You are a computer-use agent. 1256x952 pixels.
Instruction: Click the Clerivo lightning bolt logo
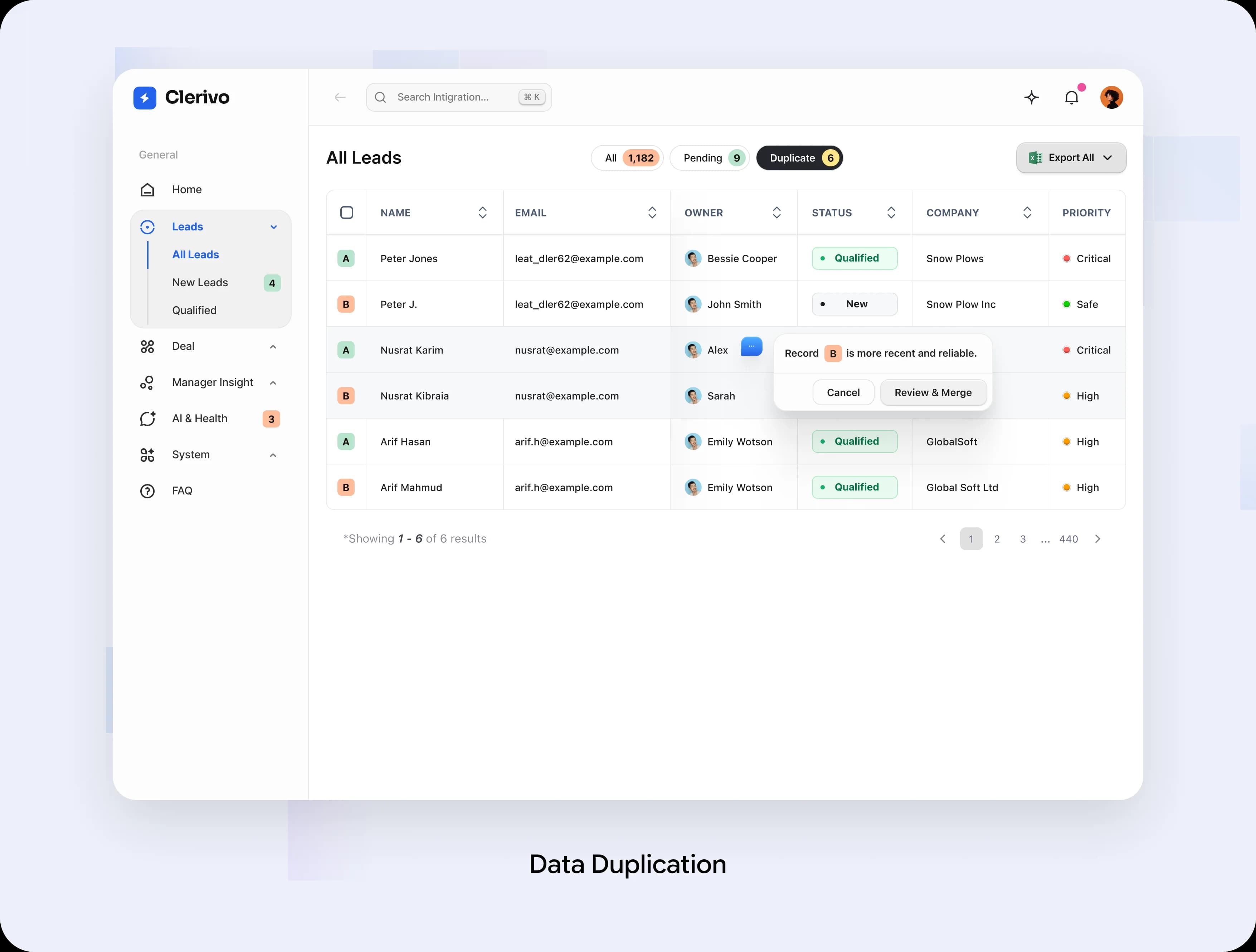(145, 98)
